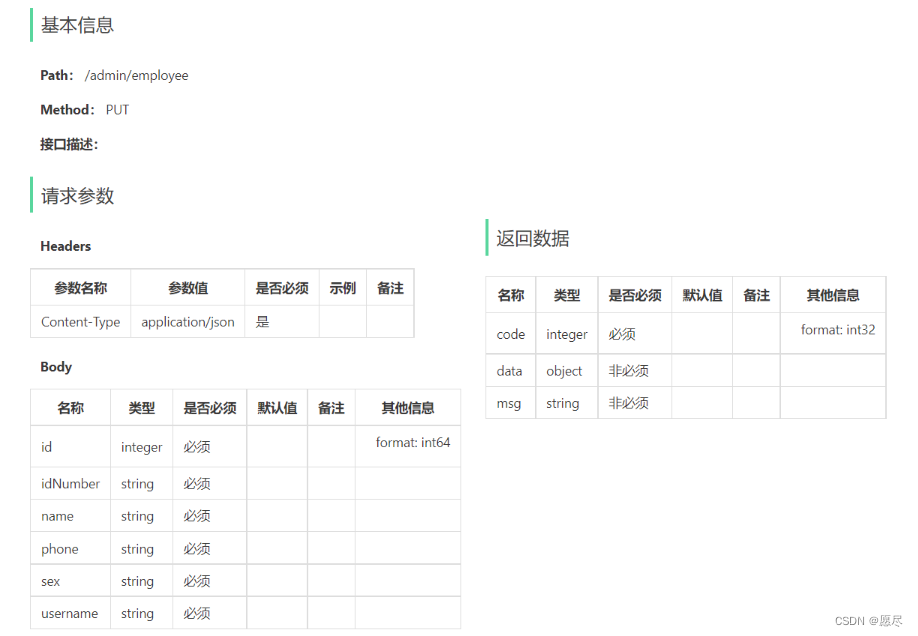Click the Body subsection label
The height and width of the screenshot is (636, 918).
tap(55, 367)
